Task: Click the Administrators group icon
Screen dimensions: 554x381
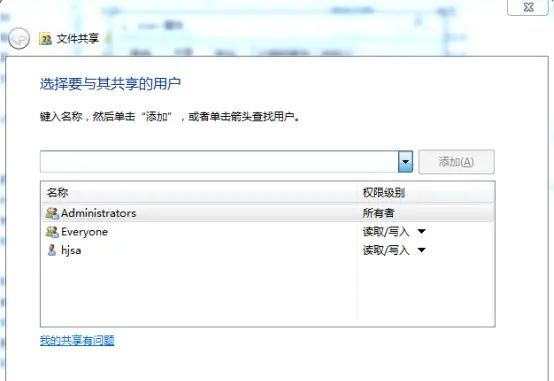Action: click(52, 213)
